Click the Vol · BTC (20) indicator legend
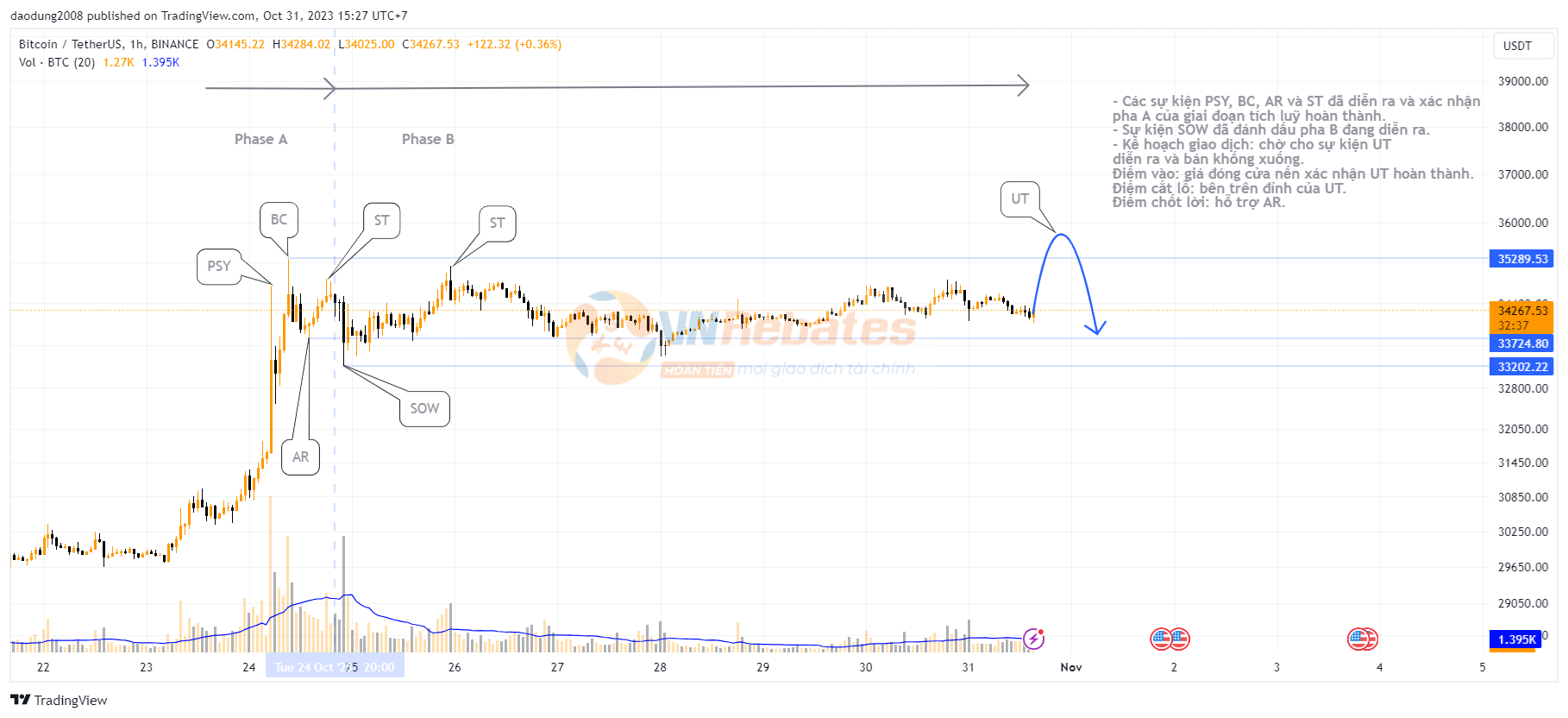The width and height of the screenshot is (1568, 718). [x=57, y=62]
